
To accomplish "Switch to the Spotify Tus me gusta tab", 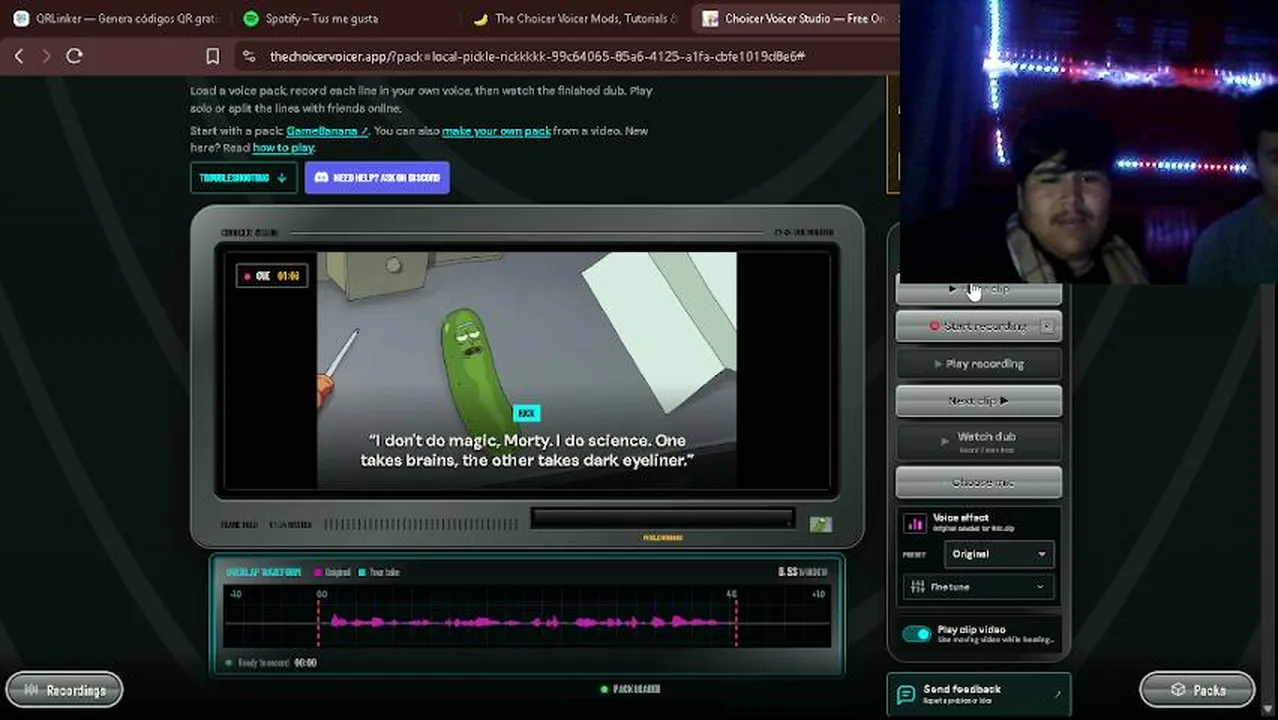I will tap(312, 18).
